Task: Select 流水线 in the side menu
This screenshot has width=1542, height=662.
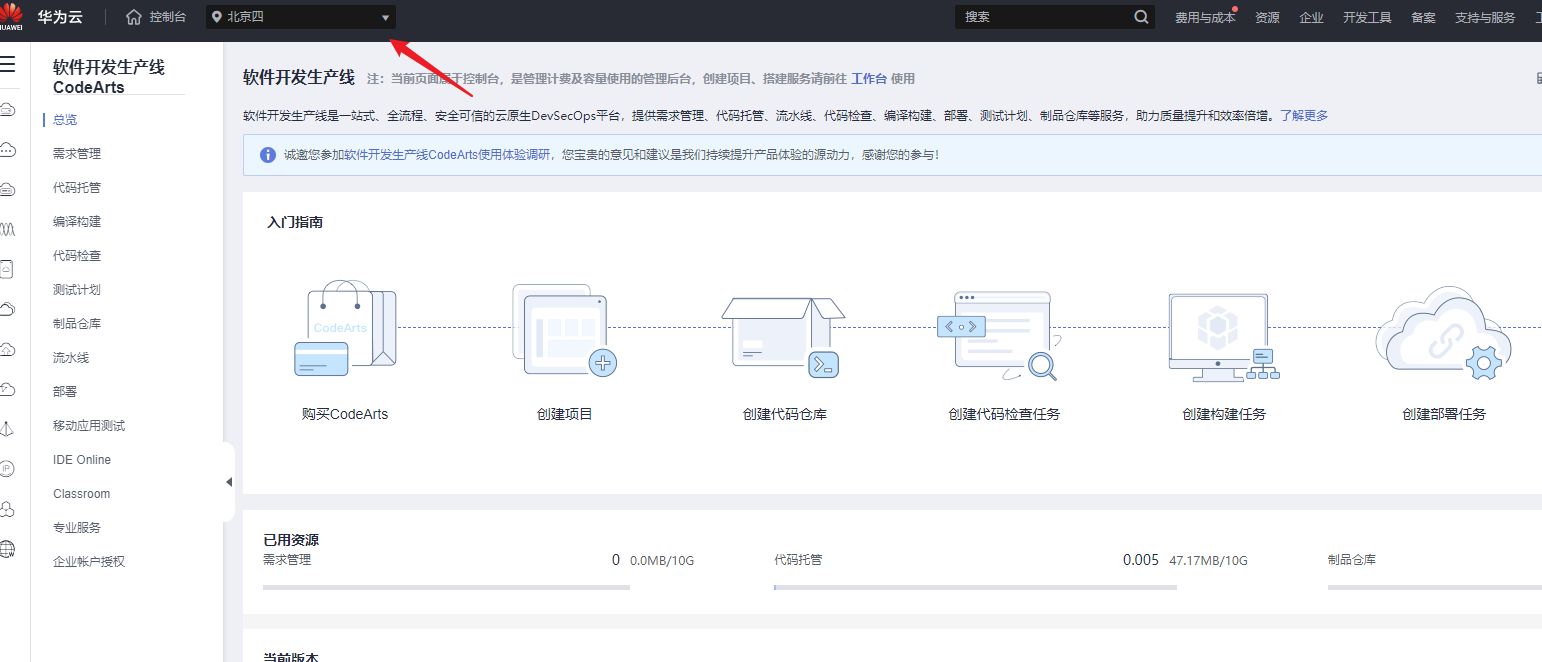Action: tap(71, 358)
